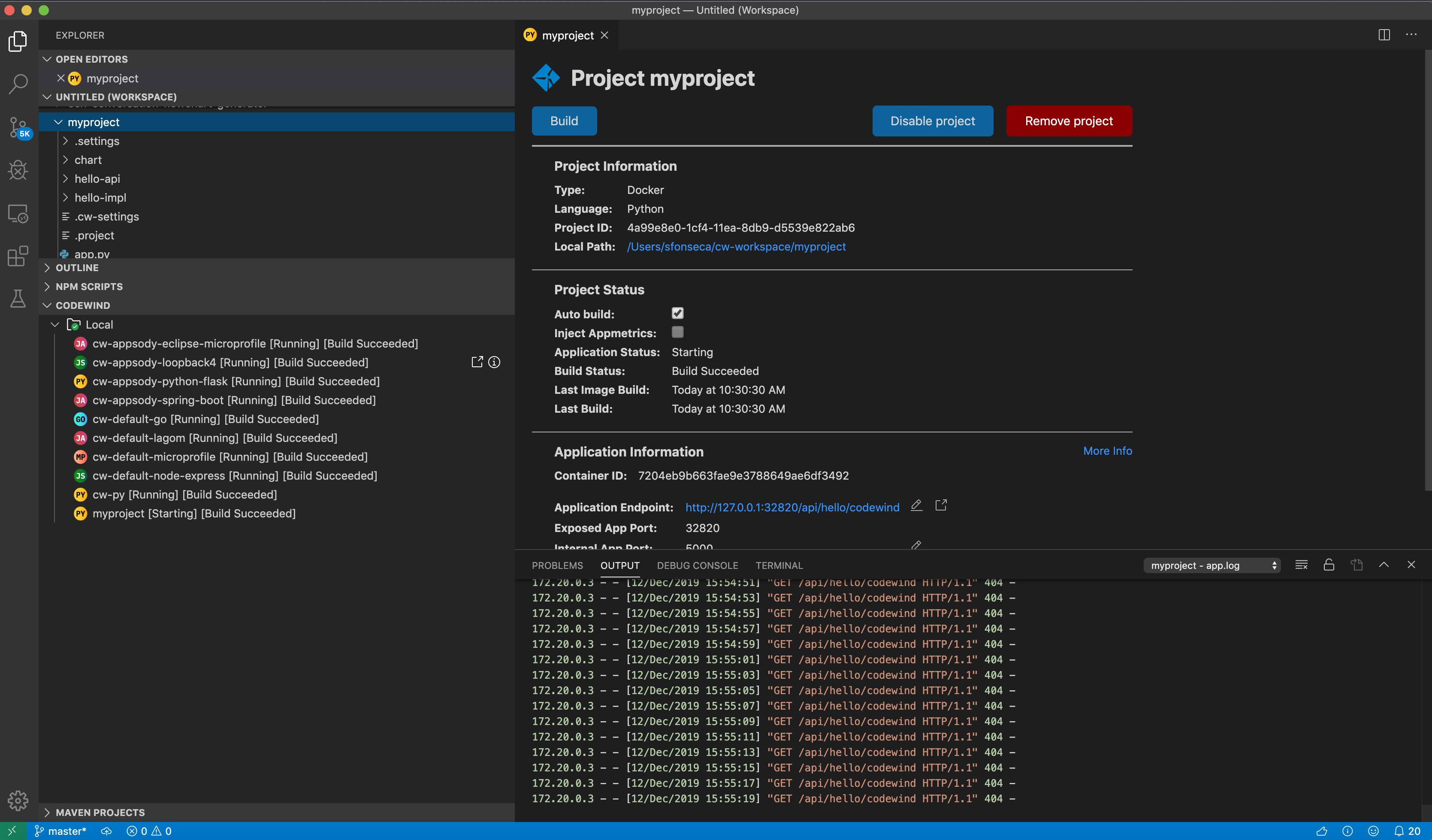Image resolution: width=1432 pixels, height=840 pixels.
Task: Open notifications via the bell icon
Action: click(x=1400, y=830)
